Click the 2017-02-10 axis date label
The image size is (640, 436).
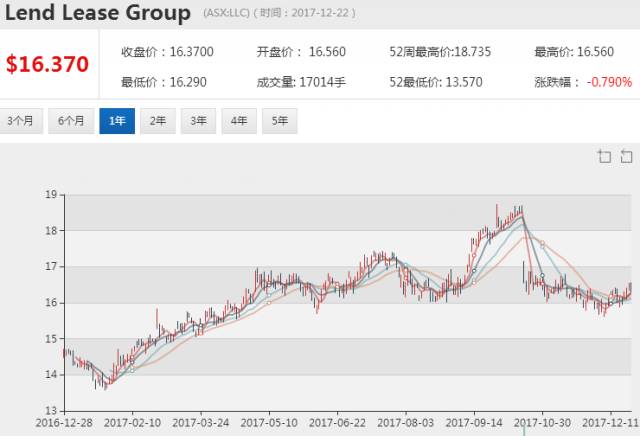tap(132, 423)
